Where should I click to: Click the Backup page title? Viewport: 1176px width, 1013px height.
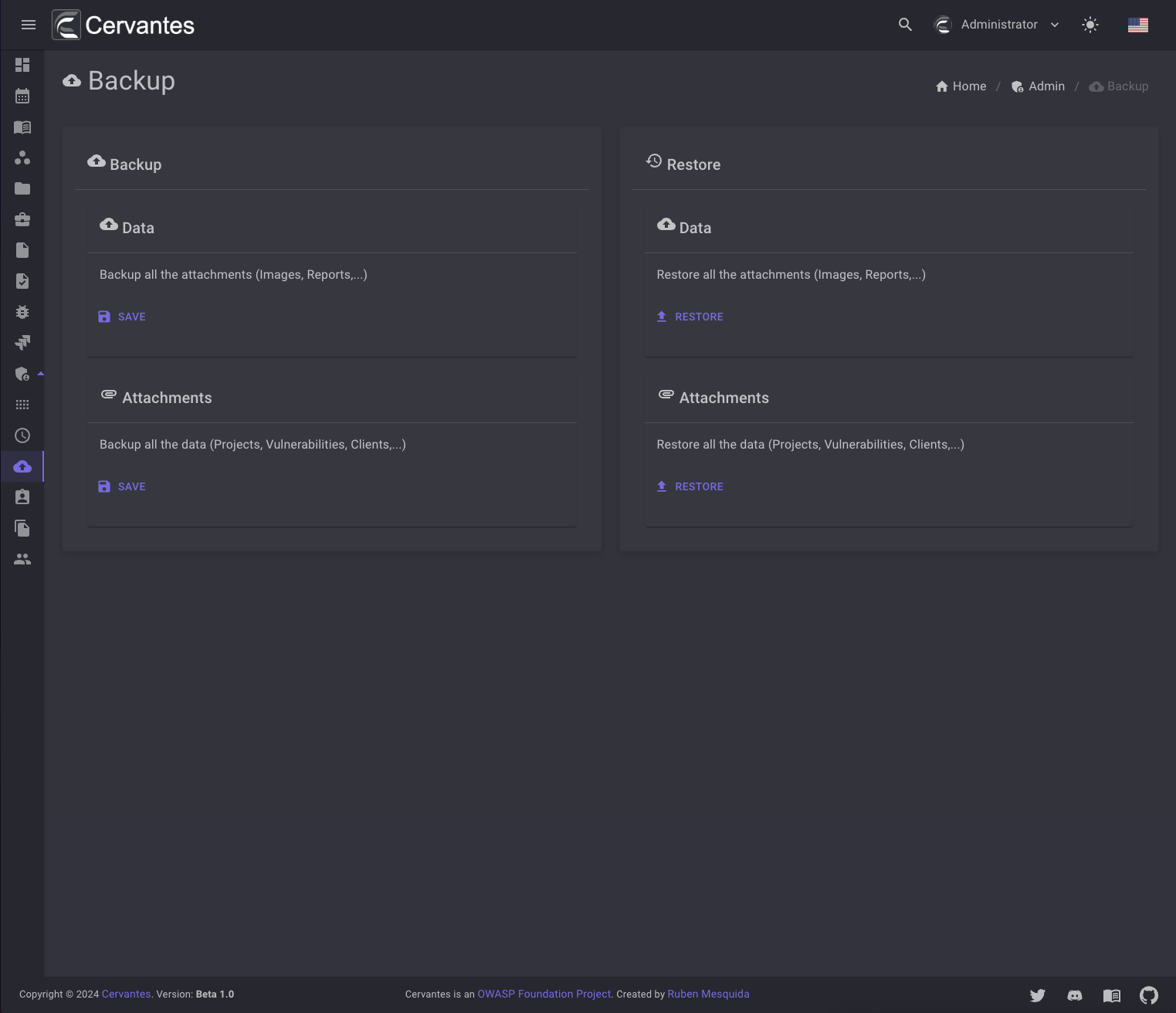pyautogui.click(x=131, y=80)
